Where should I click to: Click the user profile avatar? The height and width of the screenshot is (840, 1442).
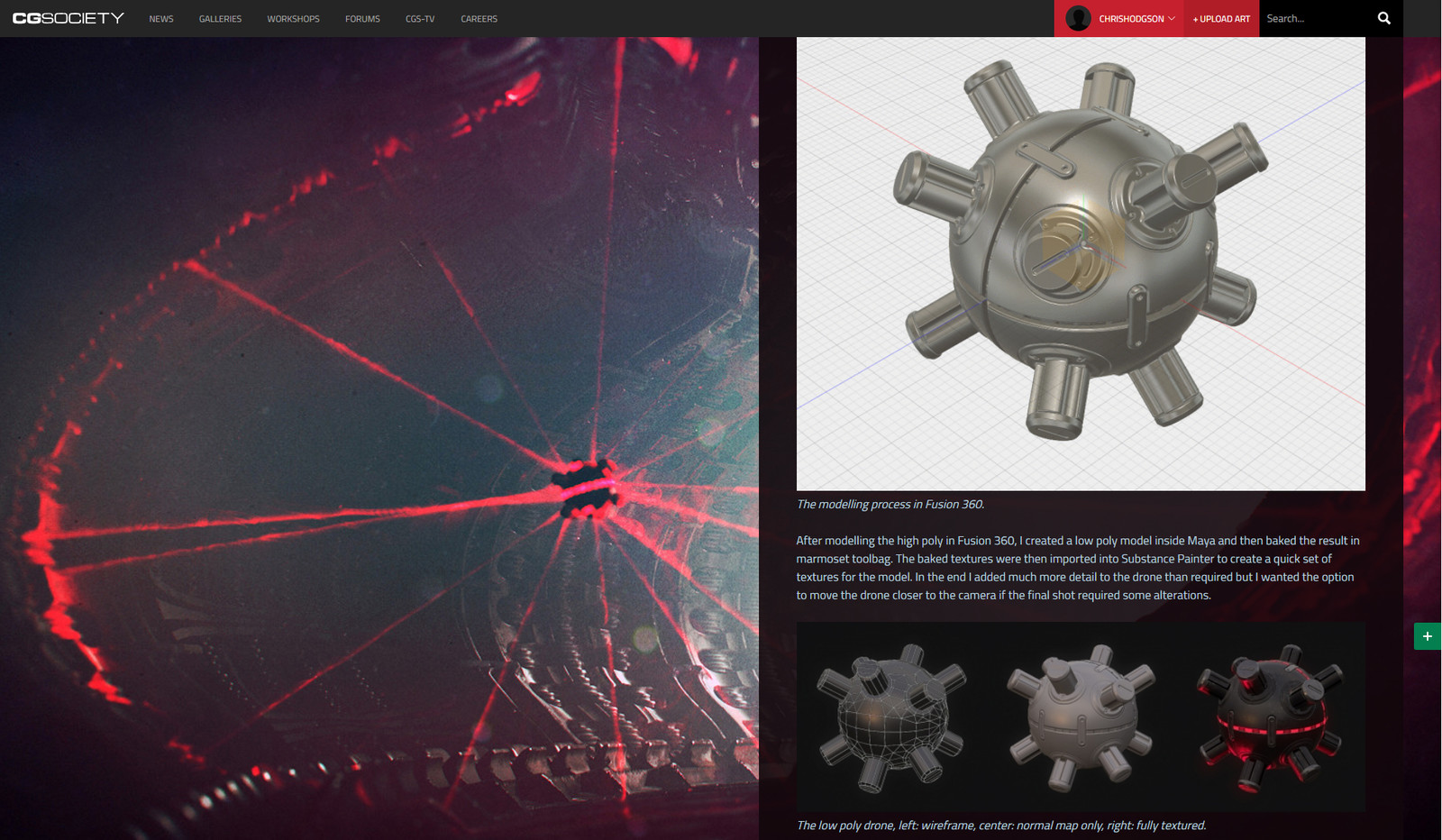tap(1078, 18)
